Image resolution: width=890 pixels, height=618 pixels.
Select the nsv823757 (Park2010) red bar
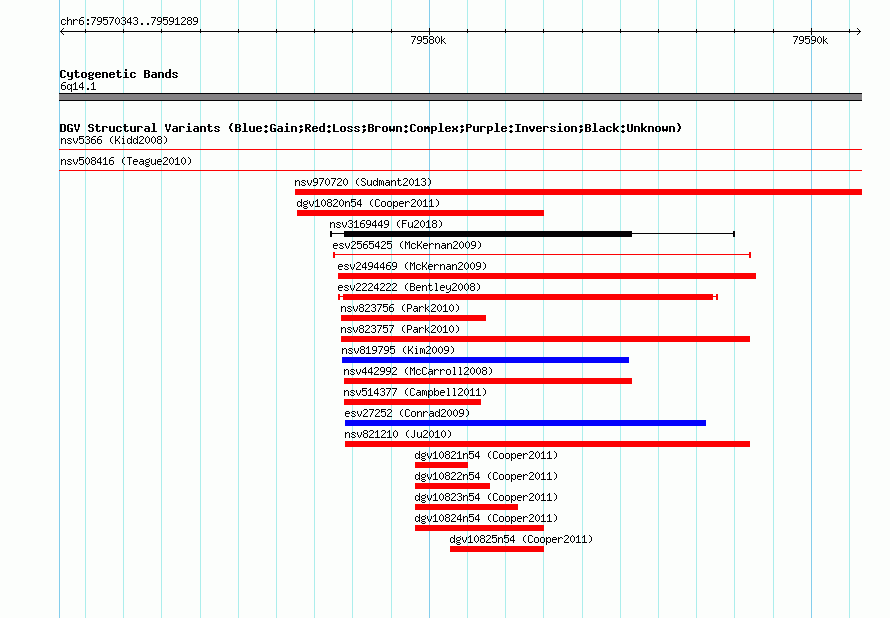coord(545,339)
